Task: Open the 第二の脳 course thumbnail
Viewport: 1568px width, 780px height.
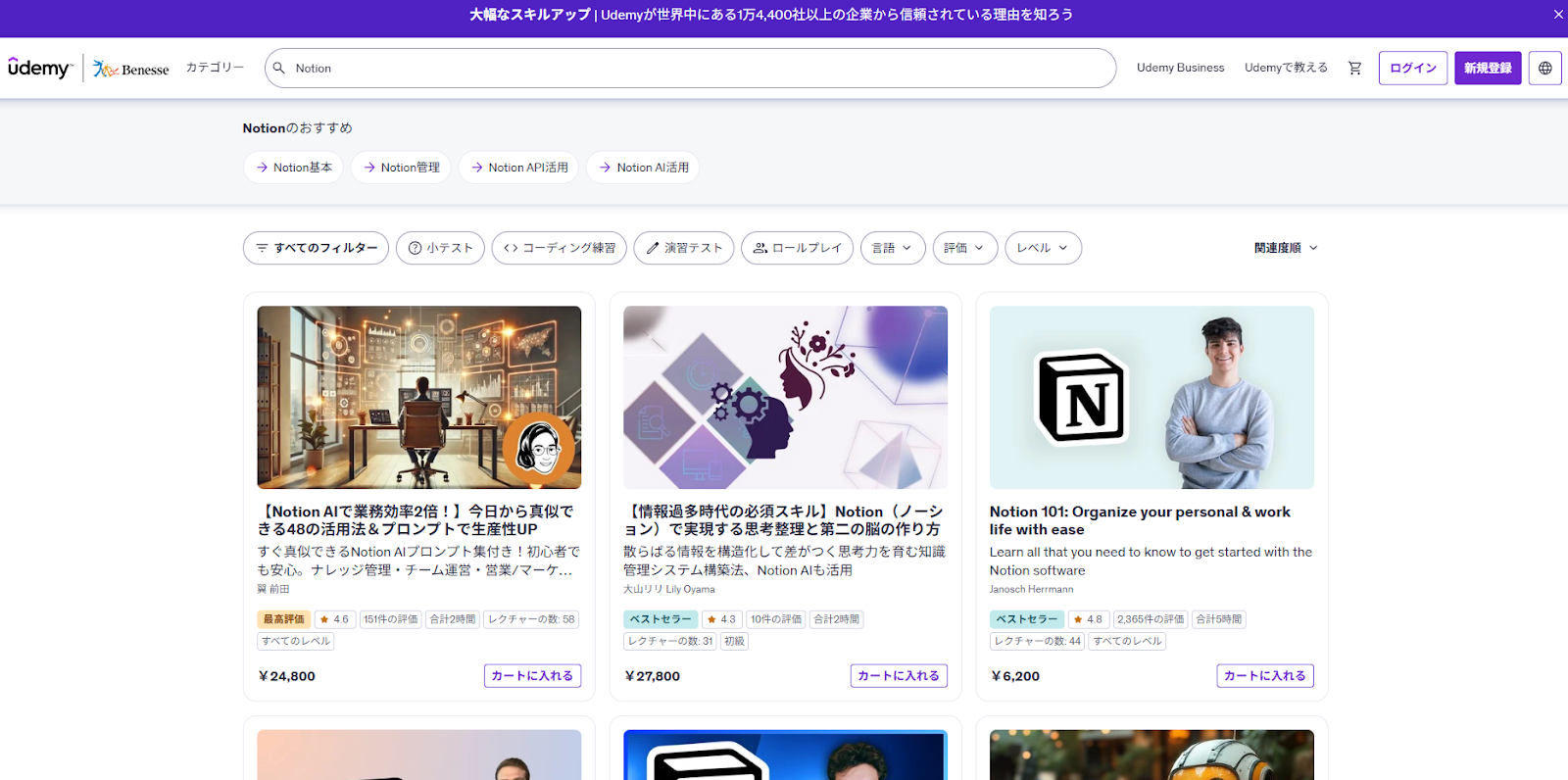Action: (x=785, y=398)
